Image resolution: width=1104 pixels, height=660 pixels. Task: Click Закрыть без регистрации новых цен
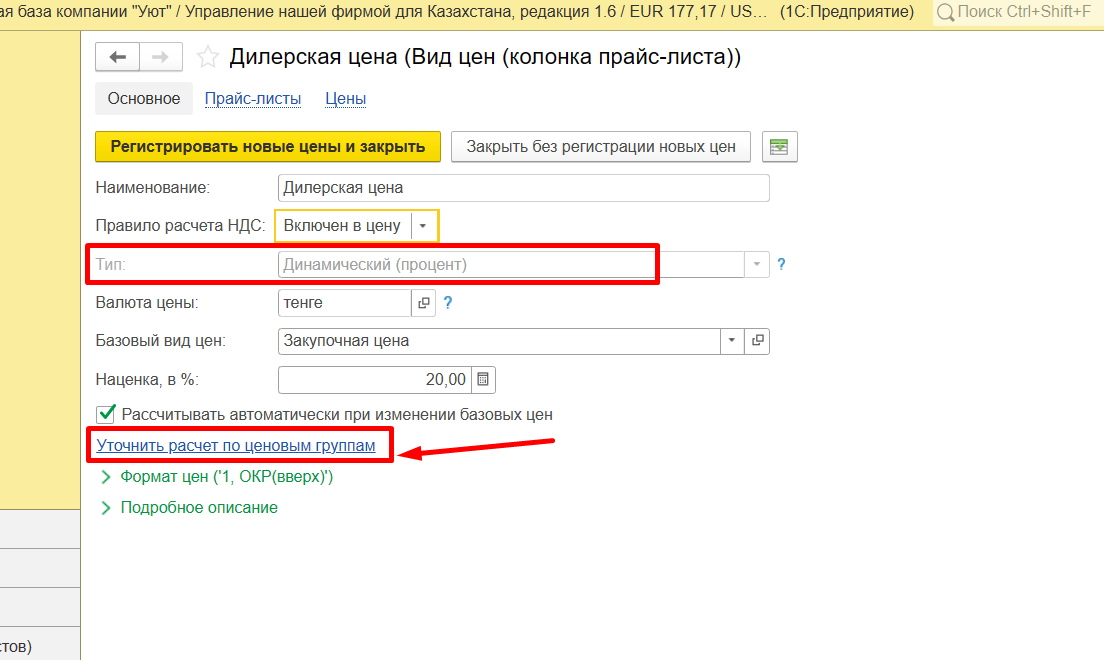pos(601,147)
